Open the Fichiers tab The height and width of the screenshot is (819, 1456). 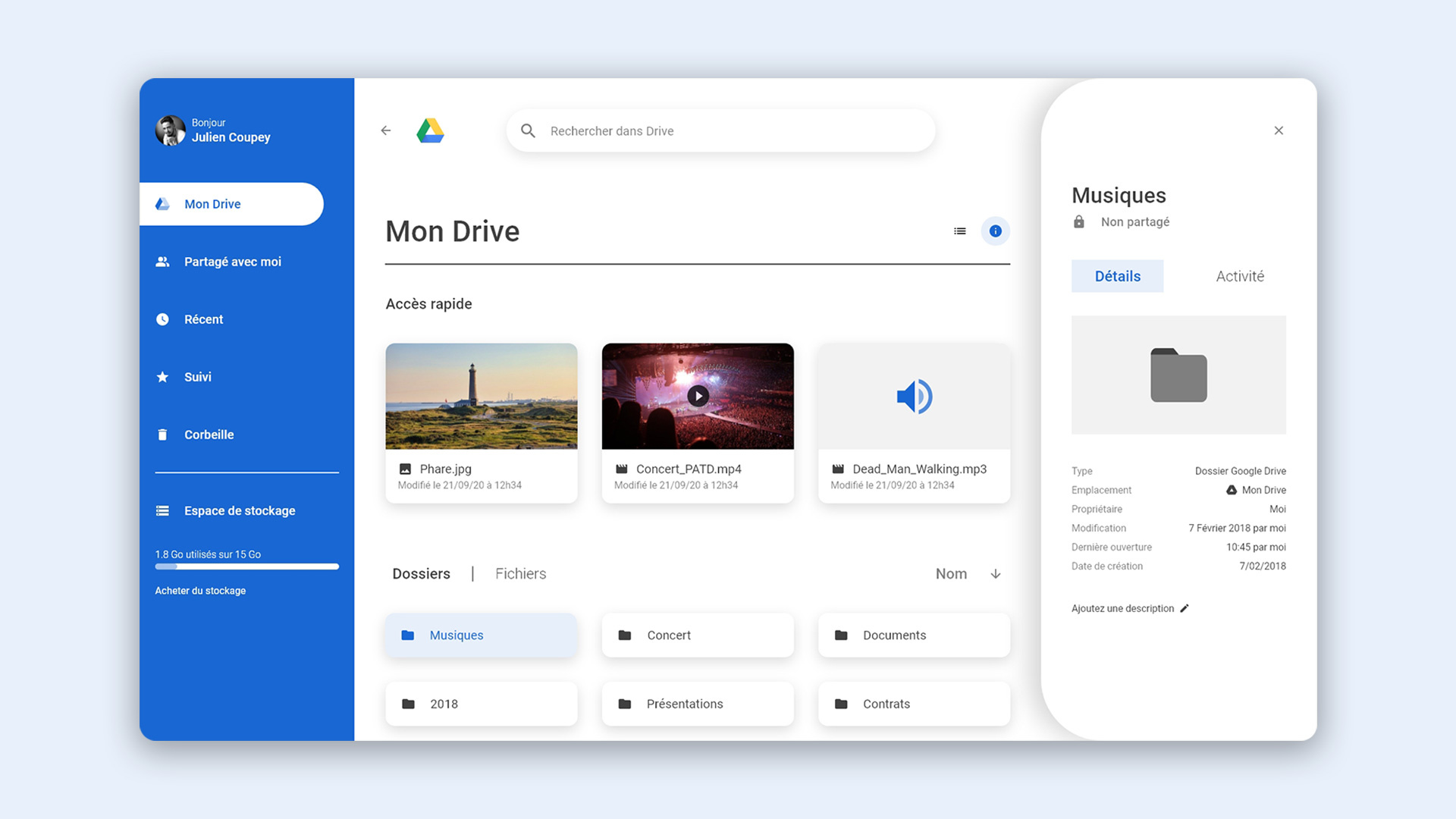pyautogui.click(x=520, y=573)
